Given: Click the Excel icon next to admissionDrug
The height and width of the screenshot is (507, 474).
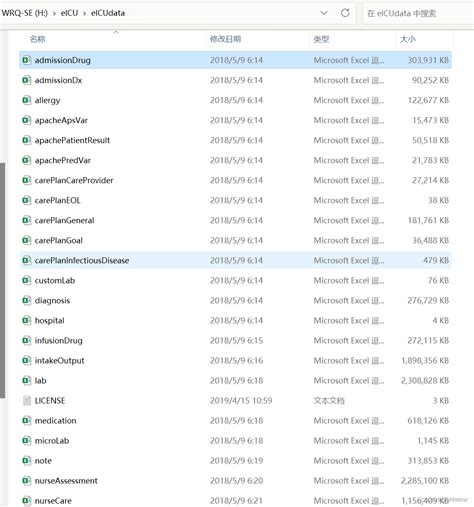Looking at the screenshot, I should point(26,60).
